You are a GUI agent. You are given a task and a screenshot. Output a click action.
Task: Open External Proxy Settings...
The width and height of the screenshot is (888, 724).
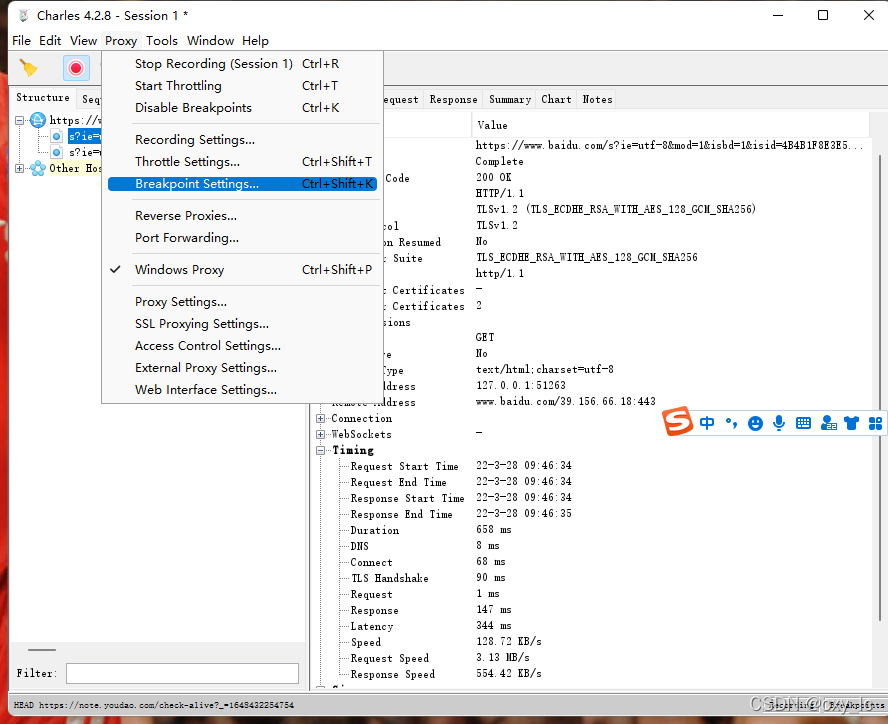(x=242, y=368)
